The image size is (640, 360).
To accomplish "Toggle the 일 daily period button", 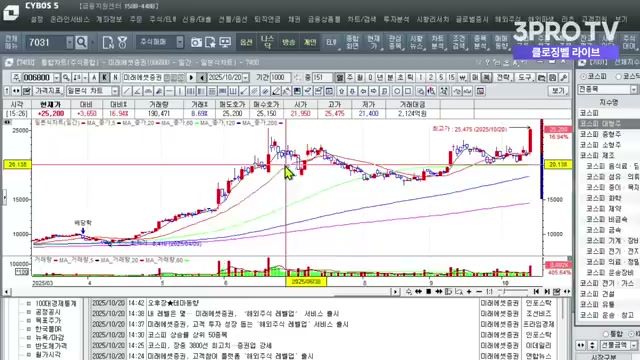I will tap(340, 77).
